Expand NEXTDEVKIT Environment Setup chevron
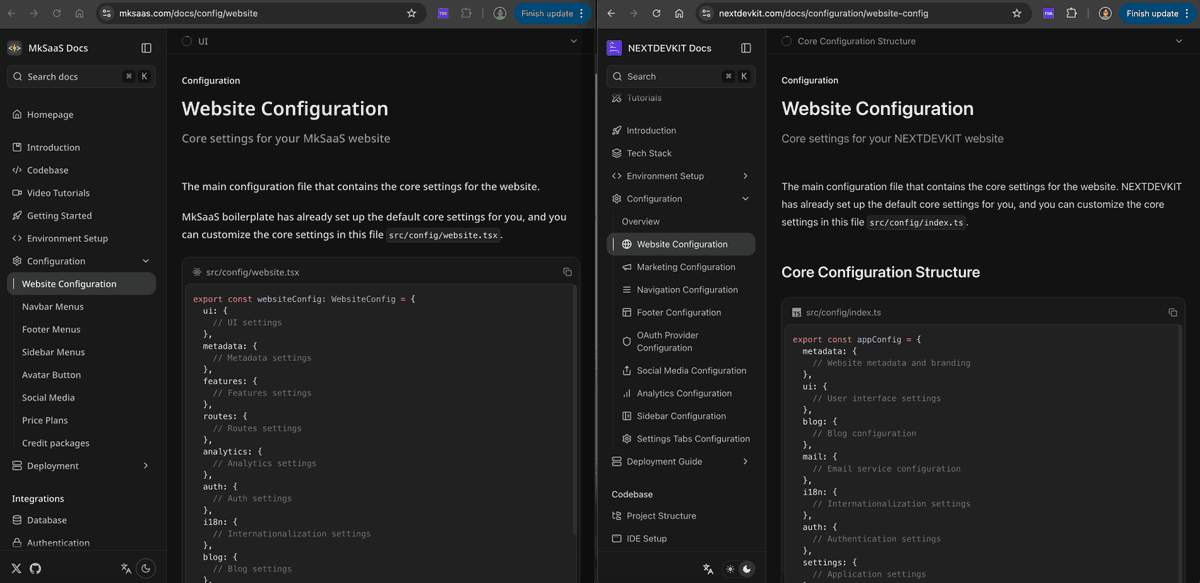 coord(746,176)
